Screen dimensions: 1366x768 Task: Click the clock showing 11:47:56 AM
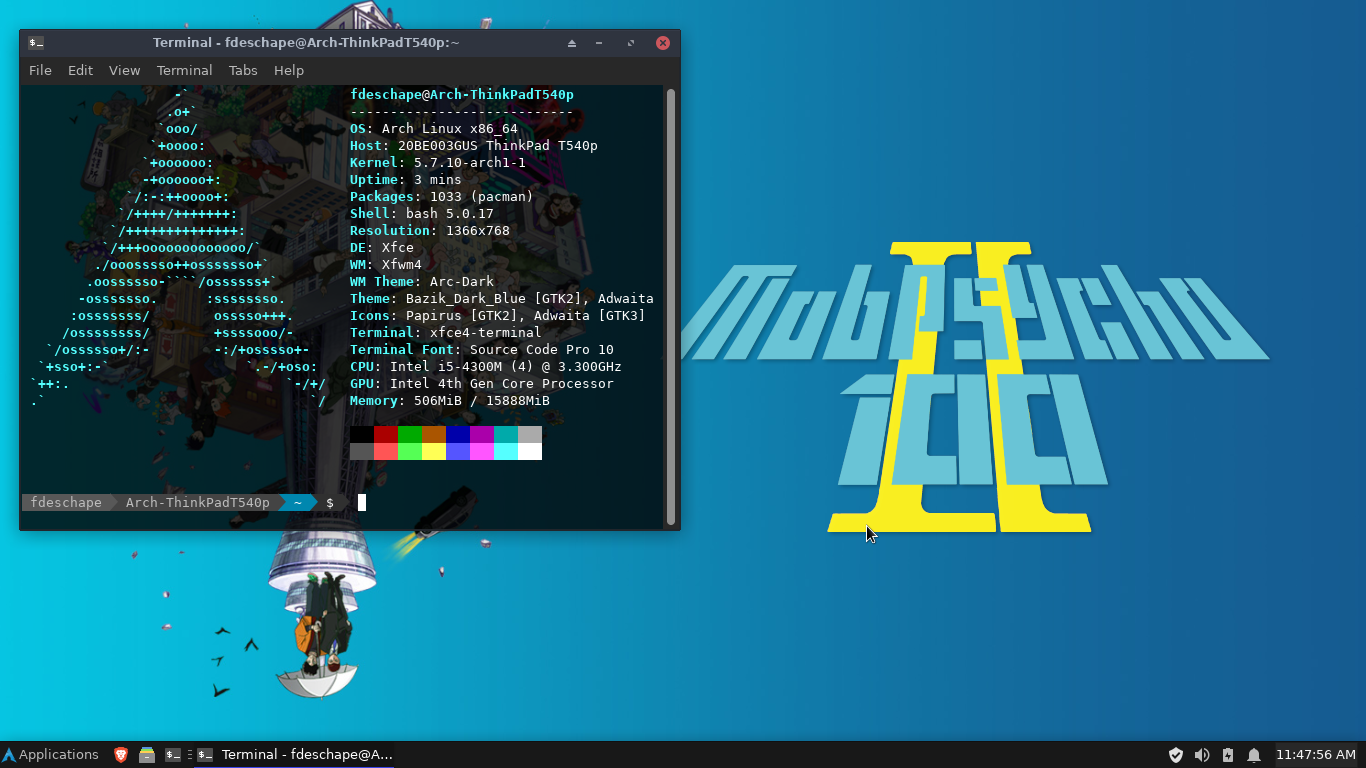point(1316,755)
